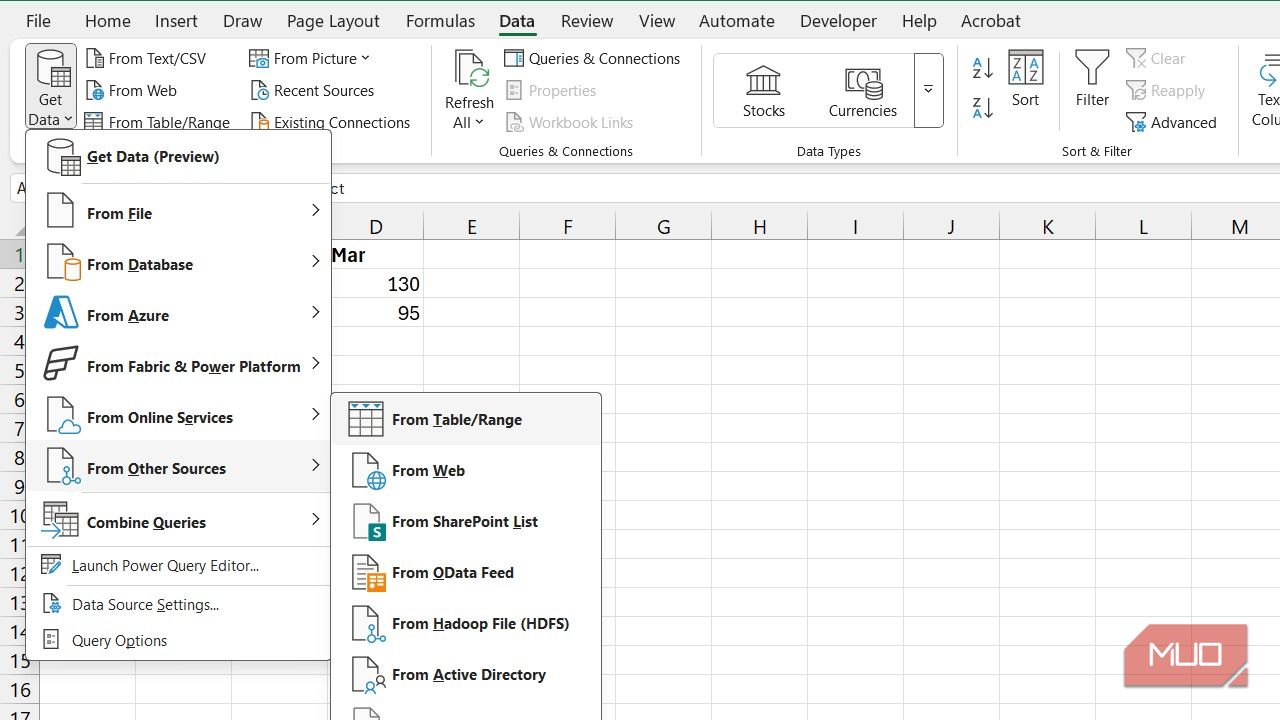Open the Acrobat tab
The width and height of the screenshot is (1280, 720).
[991, 21]
